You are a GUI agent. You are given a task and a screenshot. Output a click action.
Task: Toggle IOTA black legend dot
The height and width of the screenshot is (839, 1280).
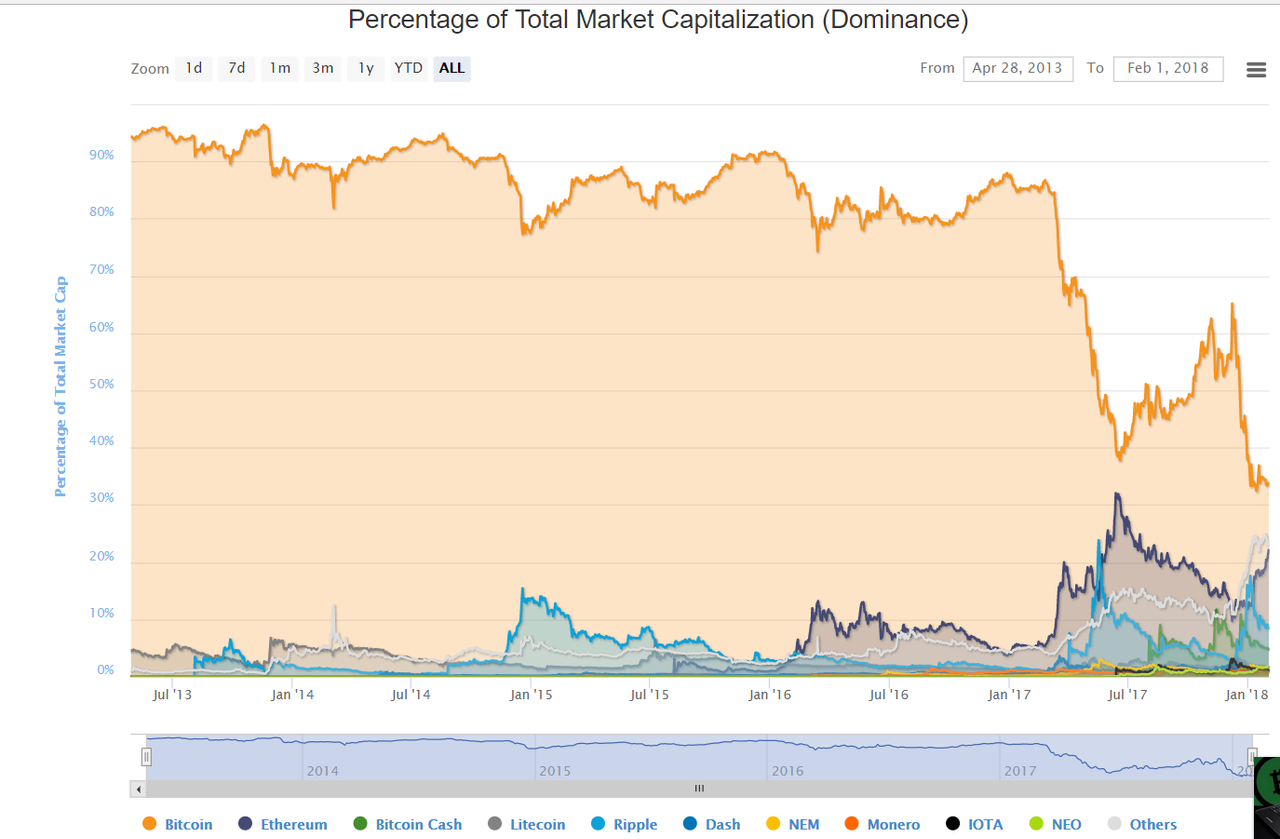click(x=953, y=824)
